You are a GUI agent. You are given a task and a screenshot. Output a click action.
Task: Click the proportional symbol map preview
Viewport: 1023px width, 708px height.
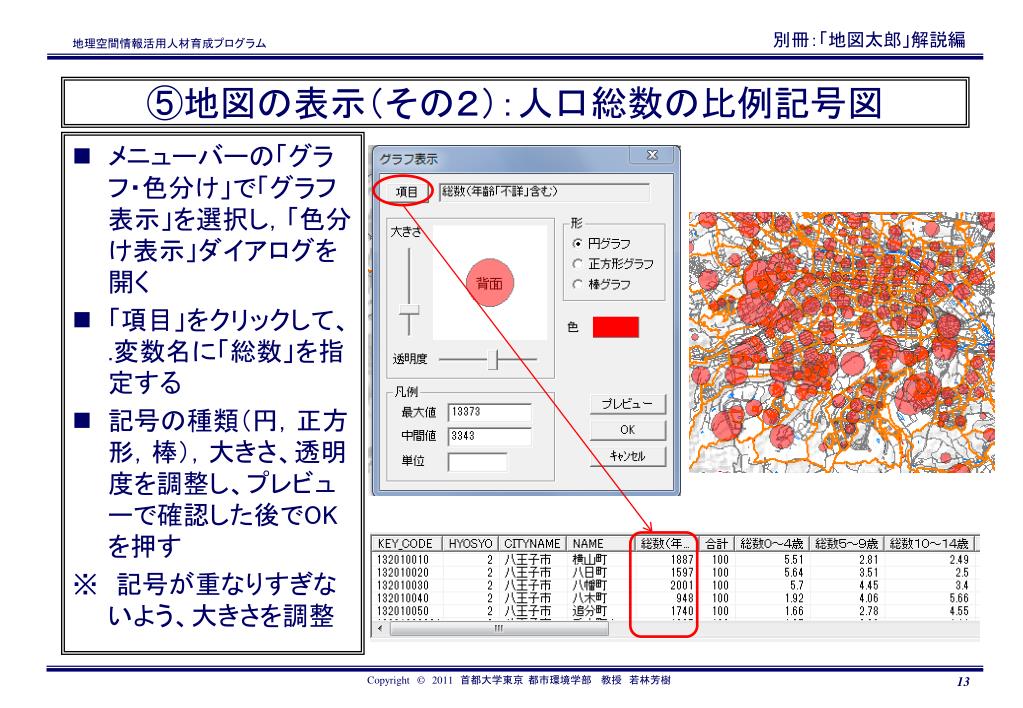tap(842, 342)
